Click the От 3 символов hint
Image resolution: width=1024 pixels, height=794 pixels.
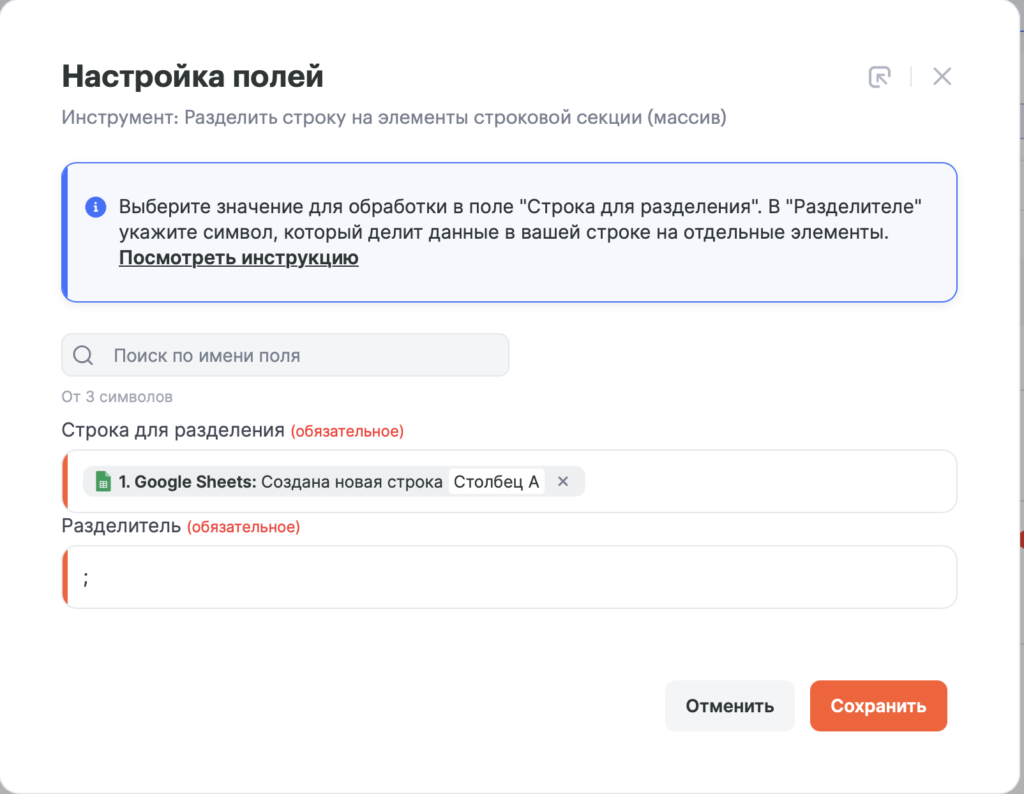117,397
